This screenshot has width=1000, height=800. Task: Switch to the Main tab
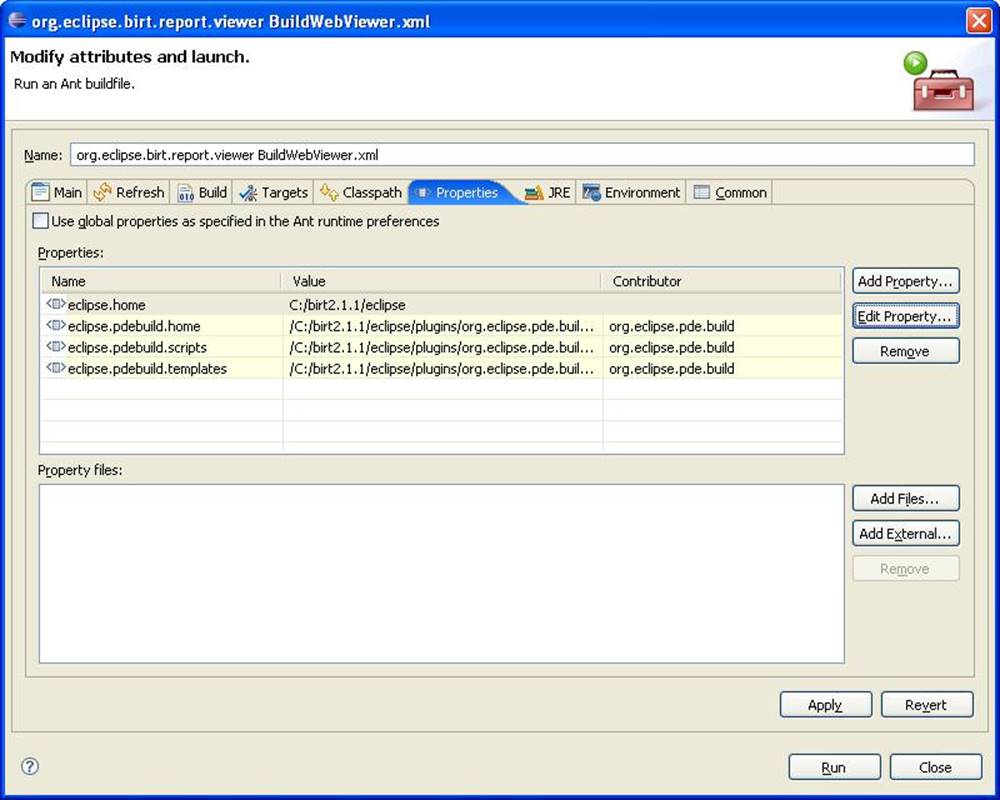[x=57, y=192]
